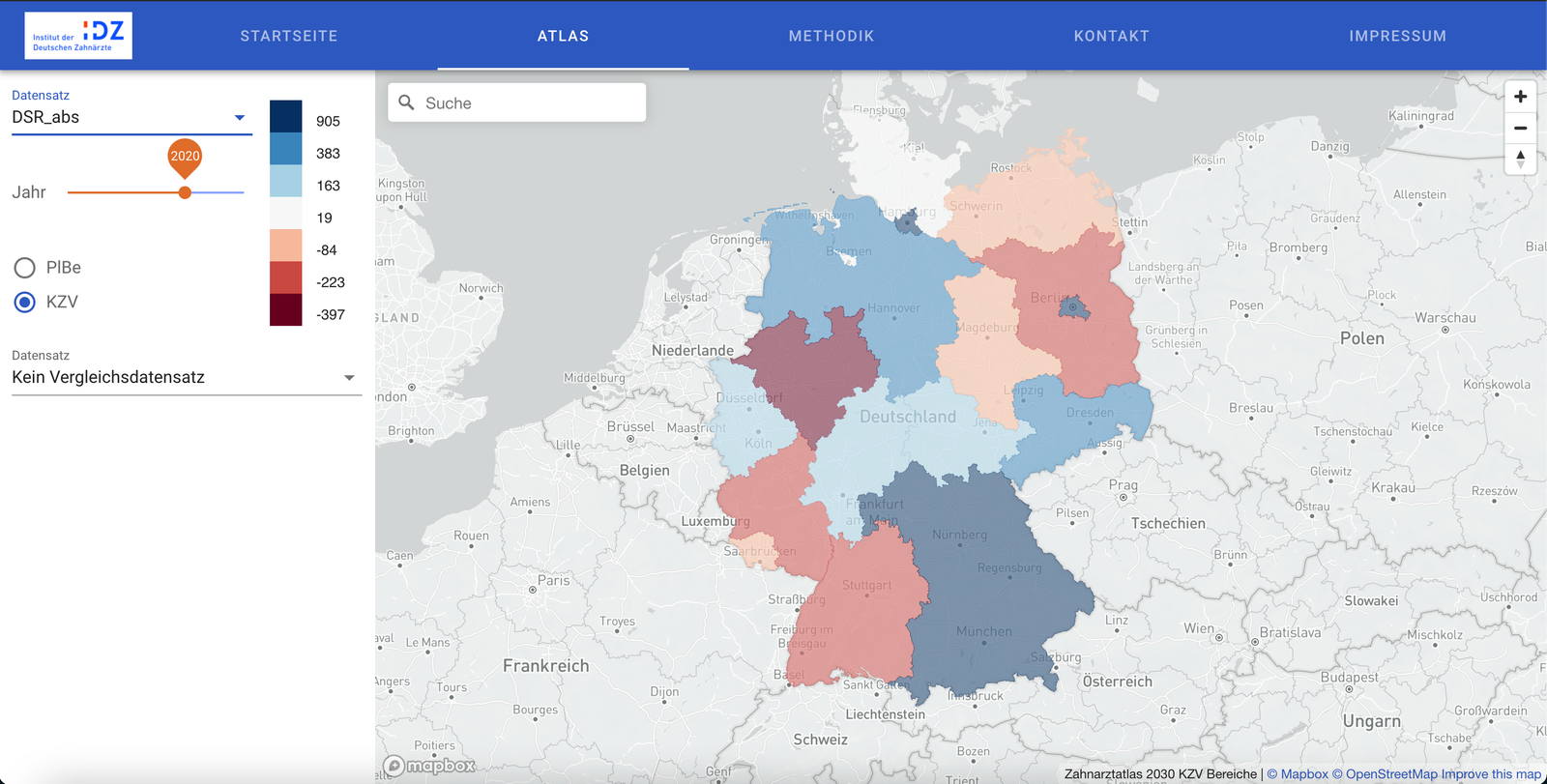Click the darkest blue 905 legend swatch
Image resolution: width=1547 pixels, height=784 pixels.
286,117
